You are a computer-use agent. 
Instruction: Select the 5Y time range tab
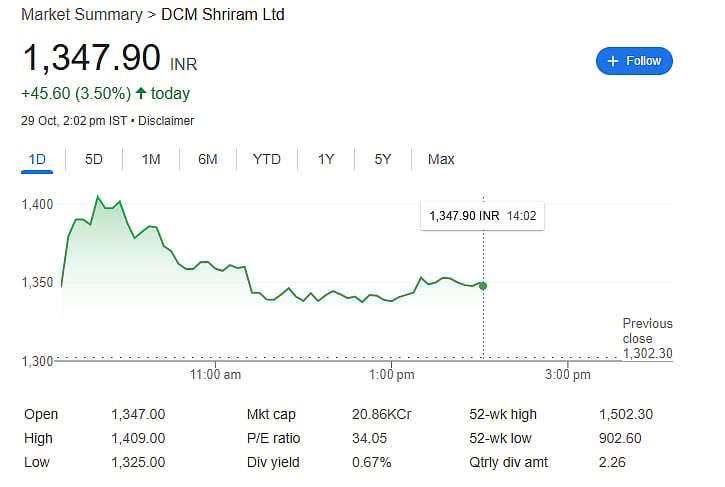pyautogui.click(x=383, y=159)
